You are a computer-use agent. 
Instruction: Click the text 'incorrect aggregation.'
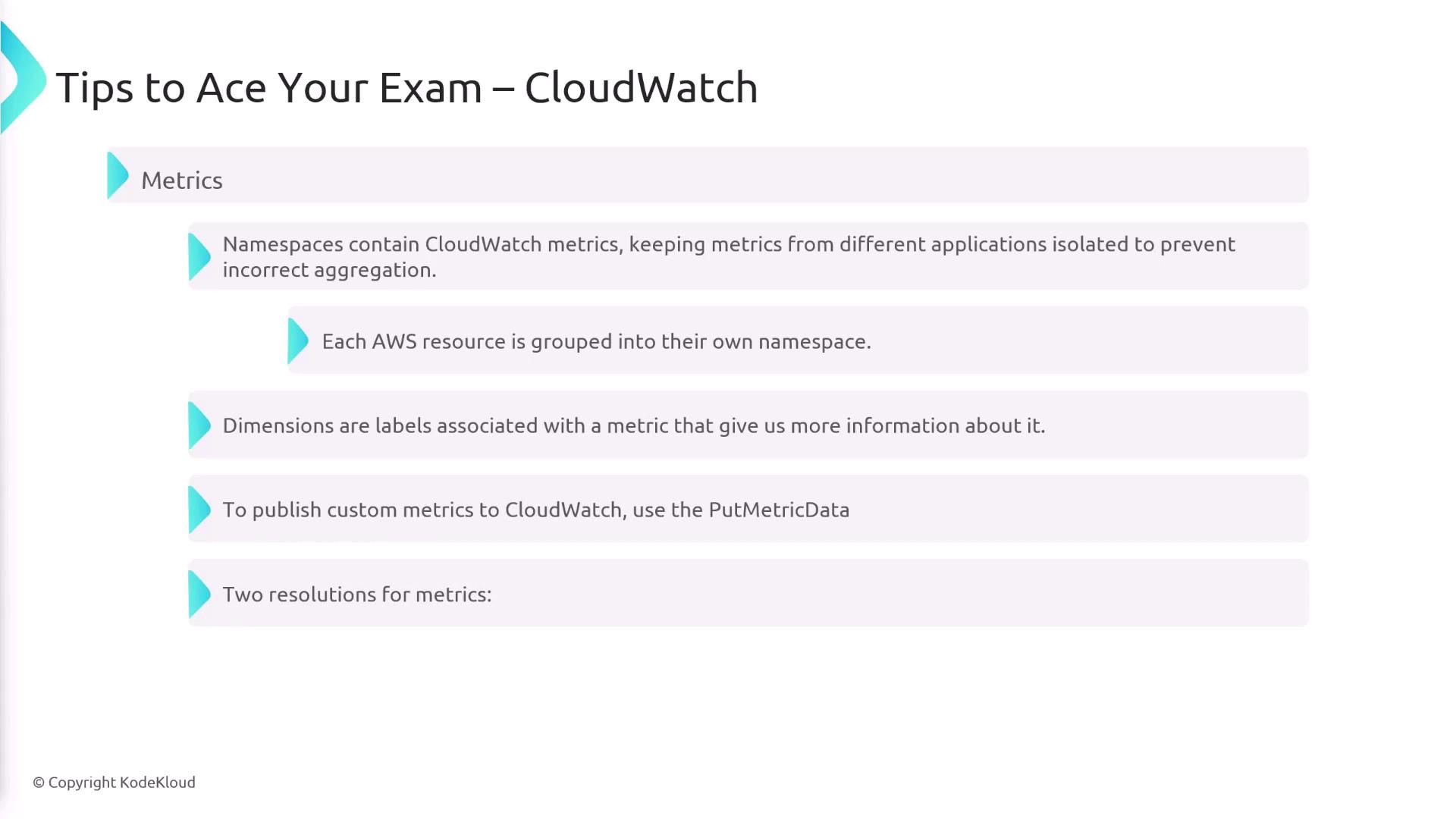329,270
